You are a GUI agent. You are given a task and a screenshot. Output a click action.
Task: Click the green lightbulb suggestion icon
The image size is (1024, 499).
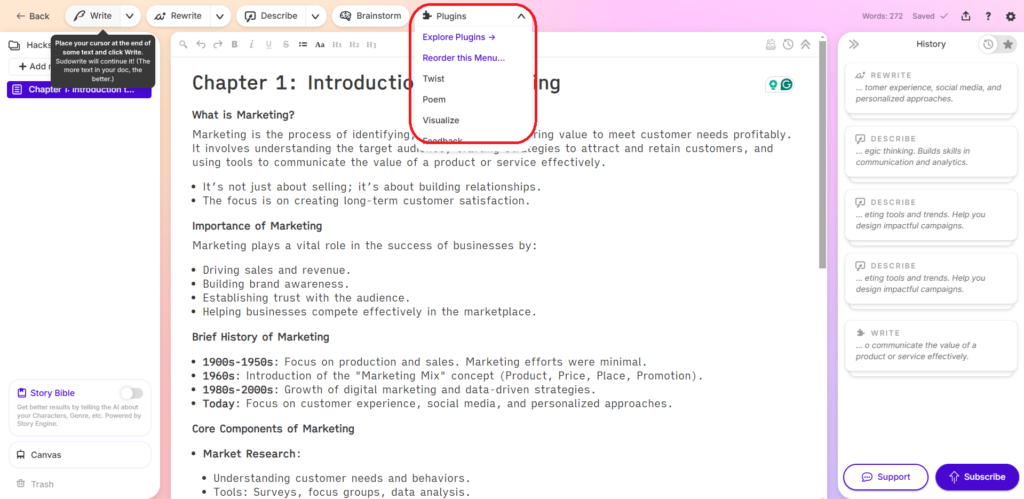click(x=774, y=84)
